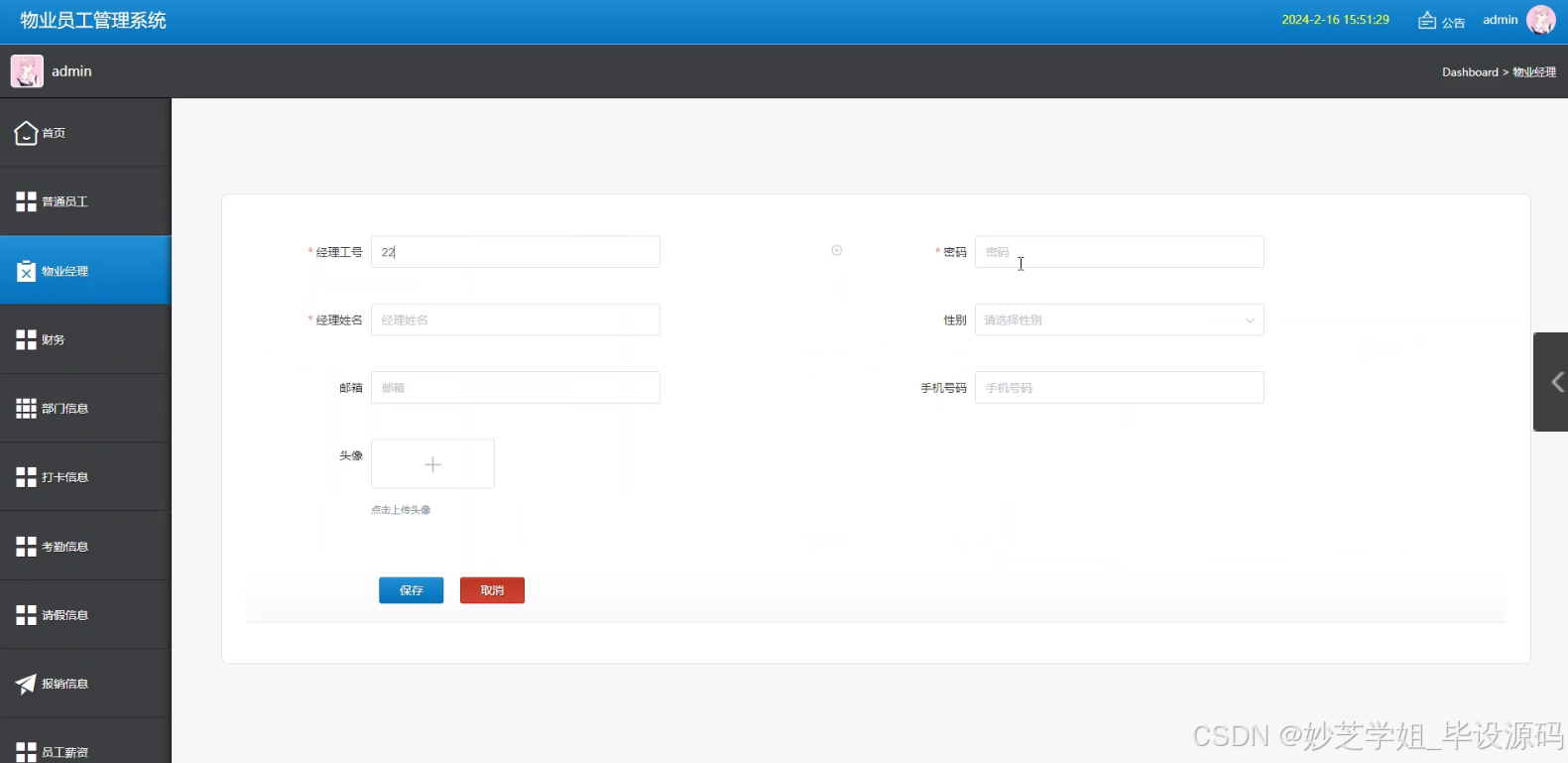1568x763 pixels.
Task: Click the grid icon for 部门信息
Action: point(26,409)
